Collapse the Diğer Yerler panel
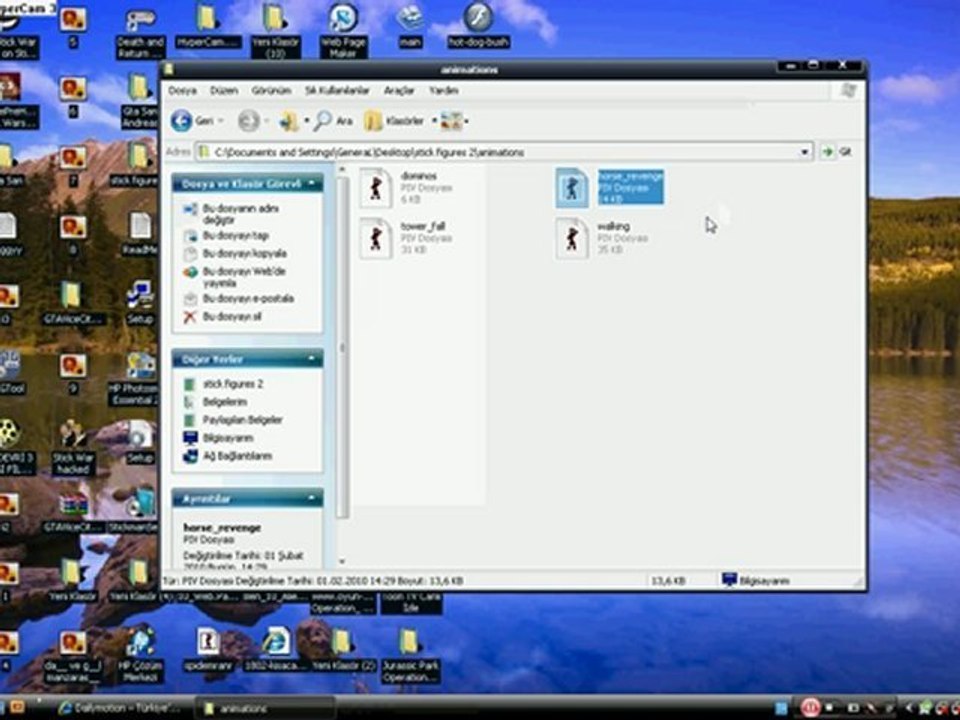The width and height of the screenshot is (960, 720). 312,358
